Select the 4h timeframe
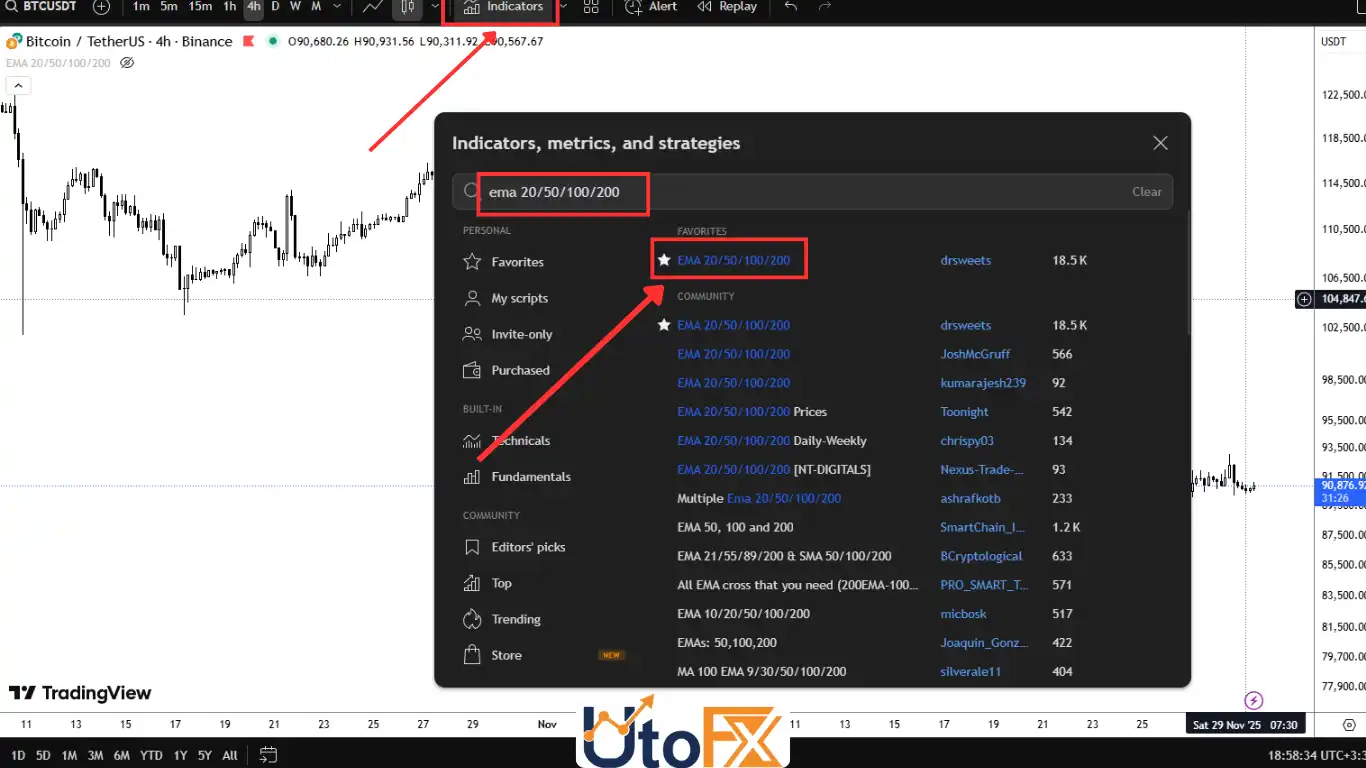 click(253, 7)
